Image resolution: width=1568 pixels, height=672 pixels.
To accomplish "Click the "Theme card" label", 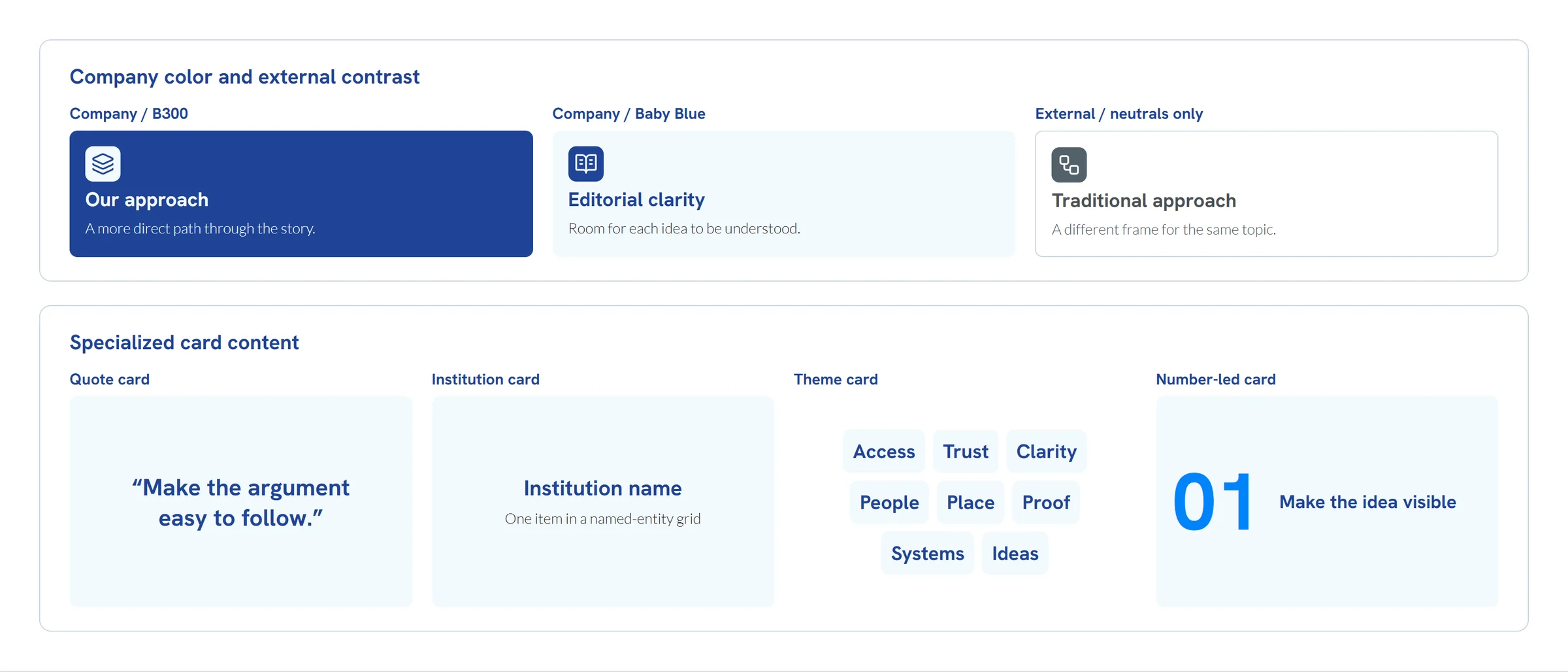I will 836,380.
